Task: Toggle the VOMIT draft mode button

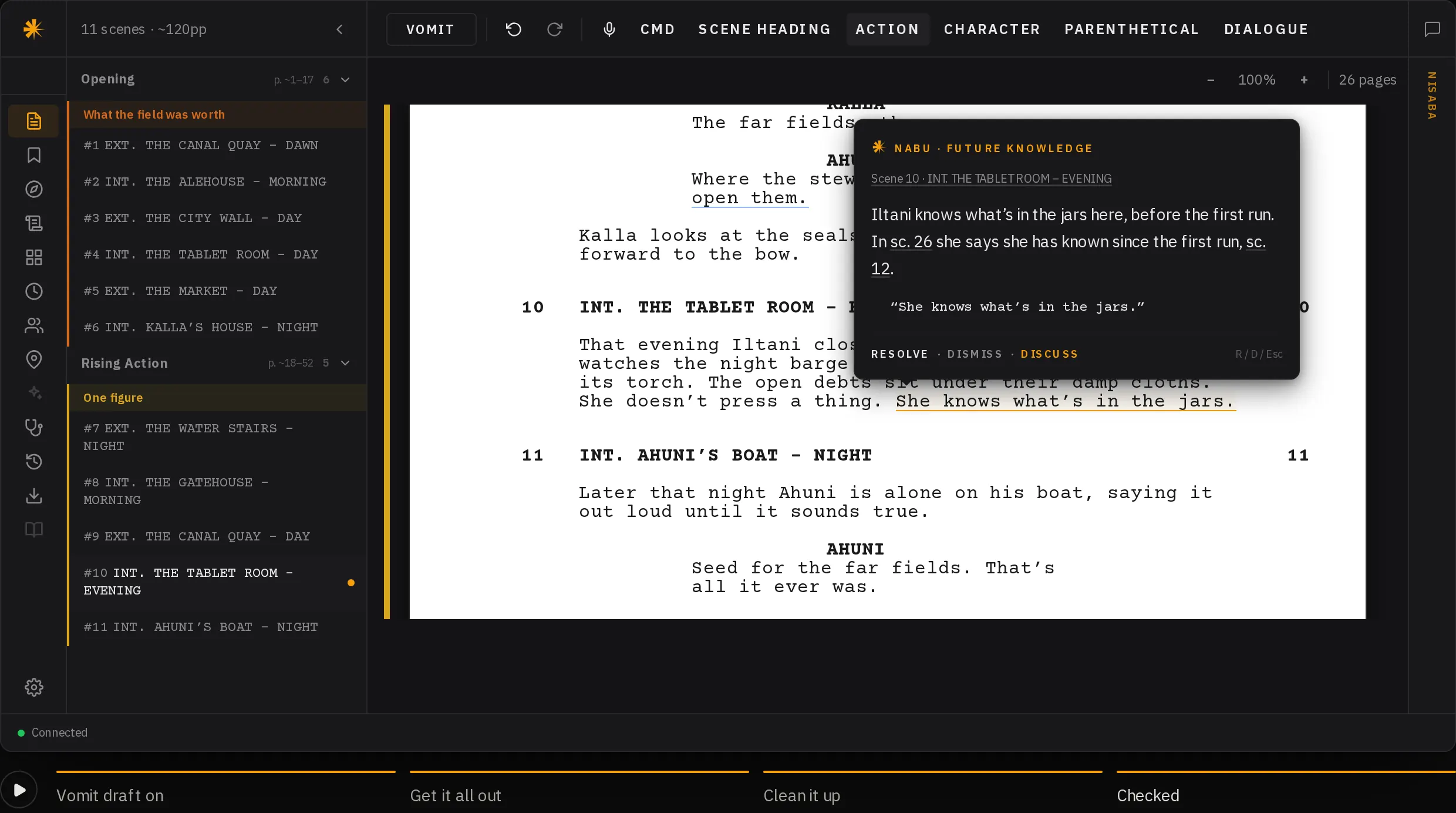Action: point(431,29)
